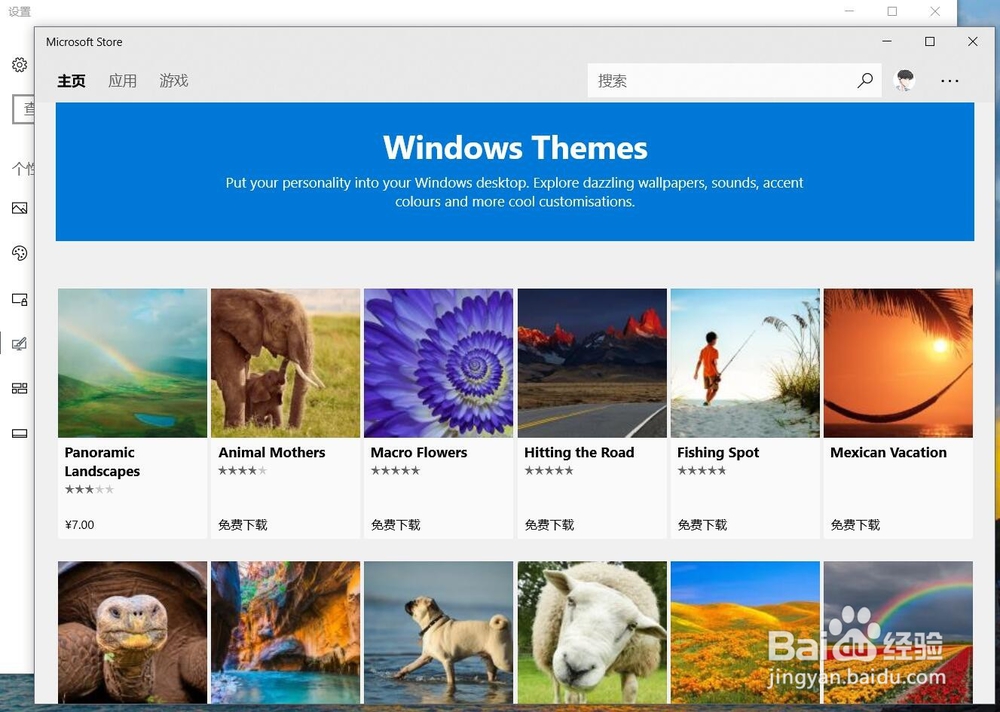The height and width of the screenshot is (712, 1000).
Task: Open Taskbar icon in Settings sidebar
Action: point(20,434)
